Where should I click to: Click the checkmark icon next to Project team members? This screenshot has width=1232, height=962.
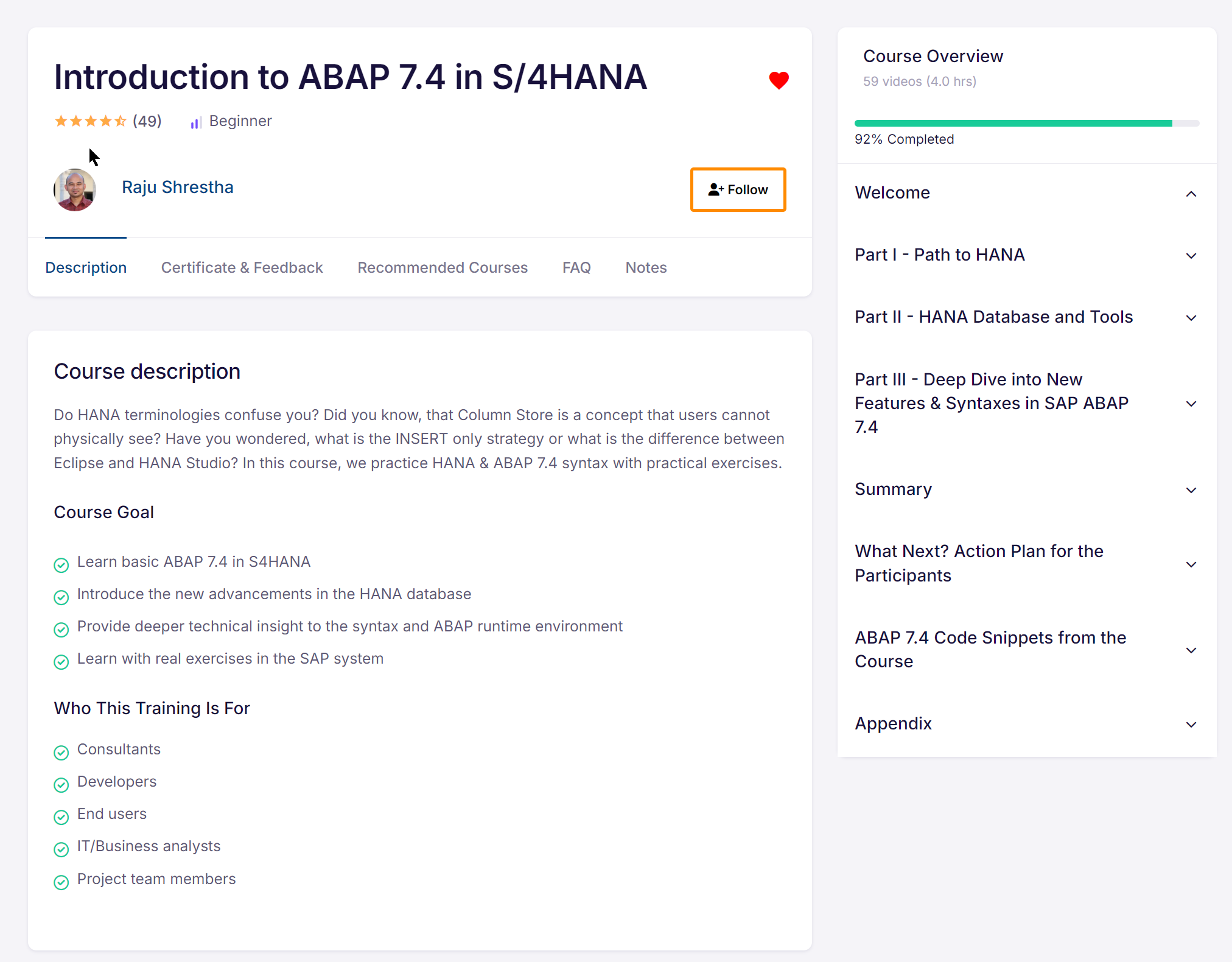61,882
